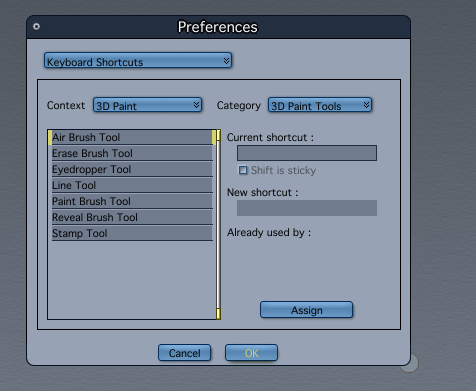
Task: Confirm preferences with the OK button
Action: (251, 353)
